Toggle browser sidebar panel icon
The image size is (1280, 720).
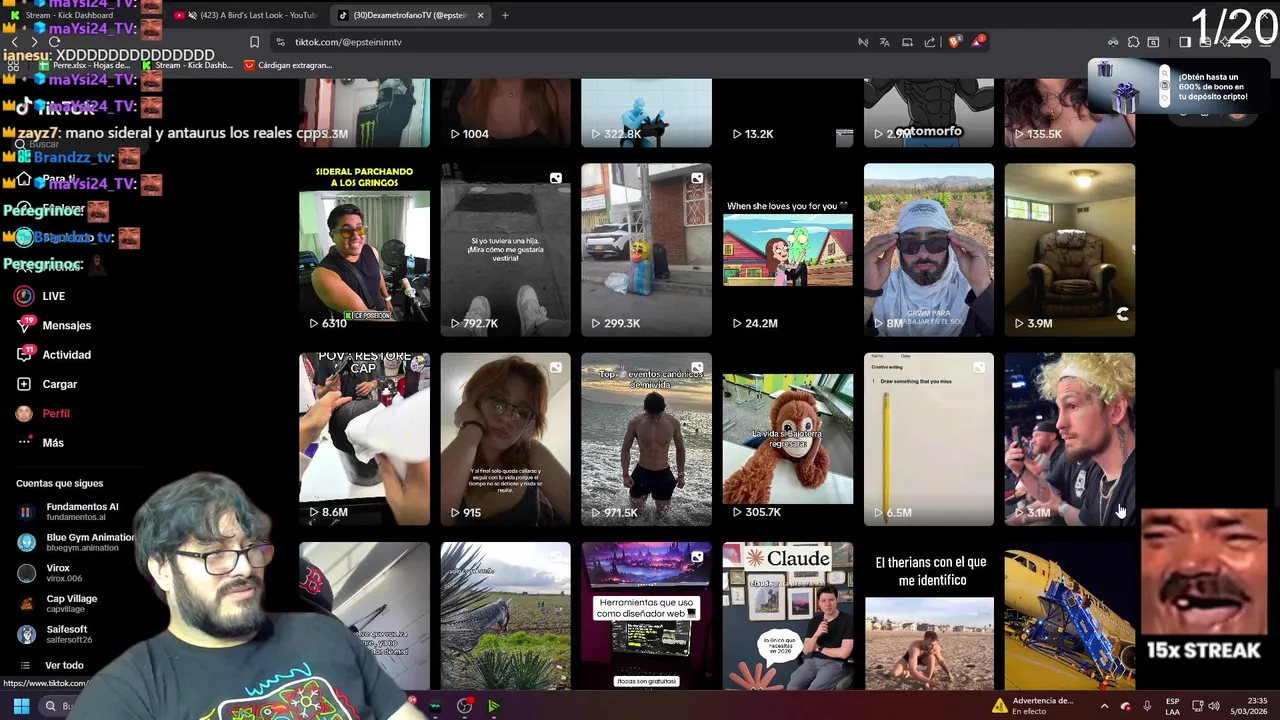tap(1185, 42)
